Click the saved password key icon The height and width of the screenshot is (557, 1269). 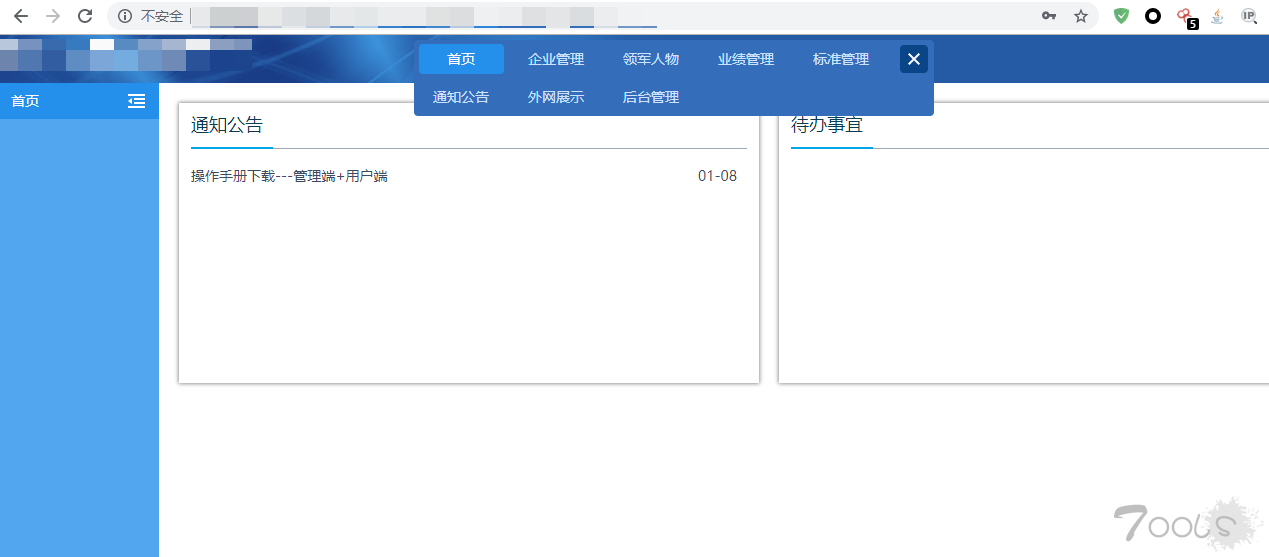tap(1049, 16)
